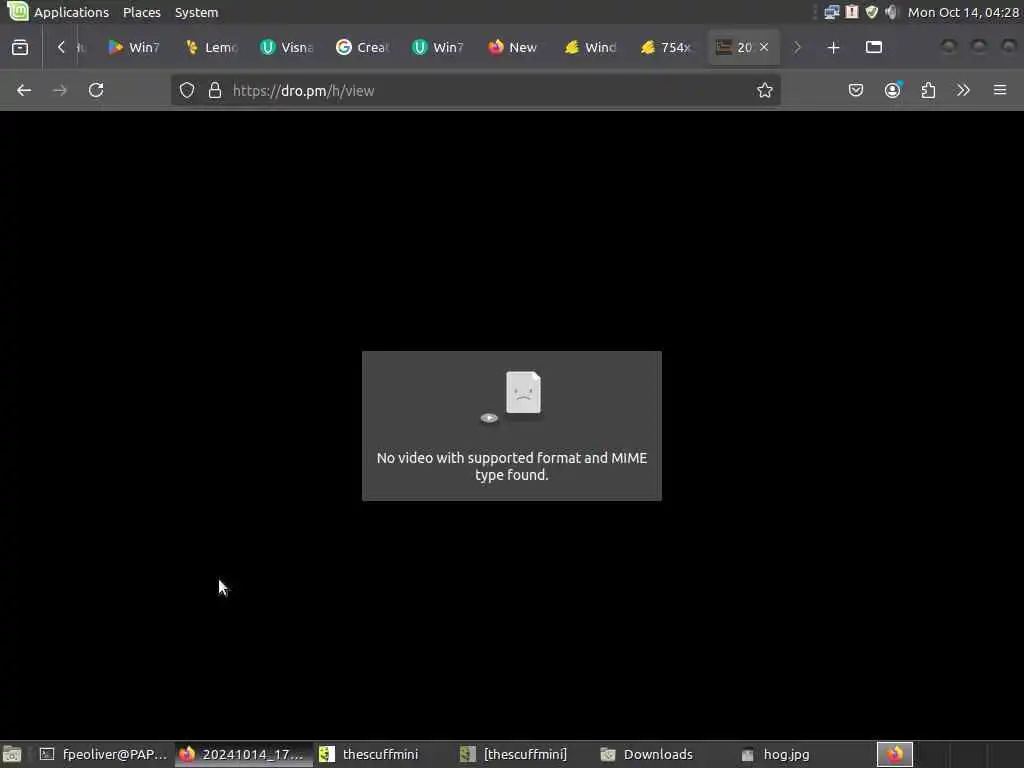The height and width of the screenshot is (768, 1024).
Task: Switch to the second Win7 tab
Action: 438,47
